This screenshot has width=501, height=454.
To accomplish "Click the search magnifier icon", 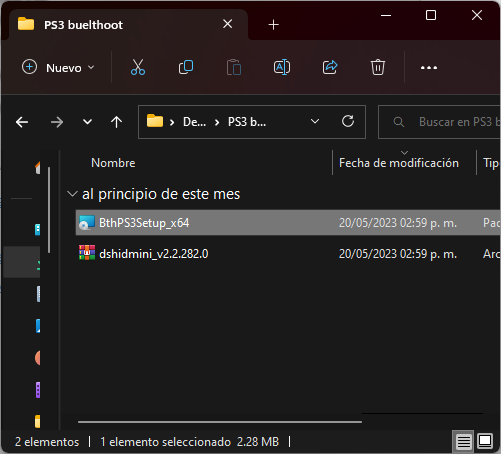I will click(x=399, y=122).
